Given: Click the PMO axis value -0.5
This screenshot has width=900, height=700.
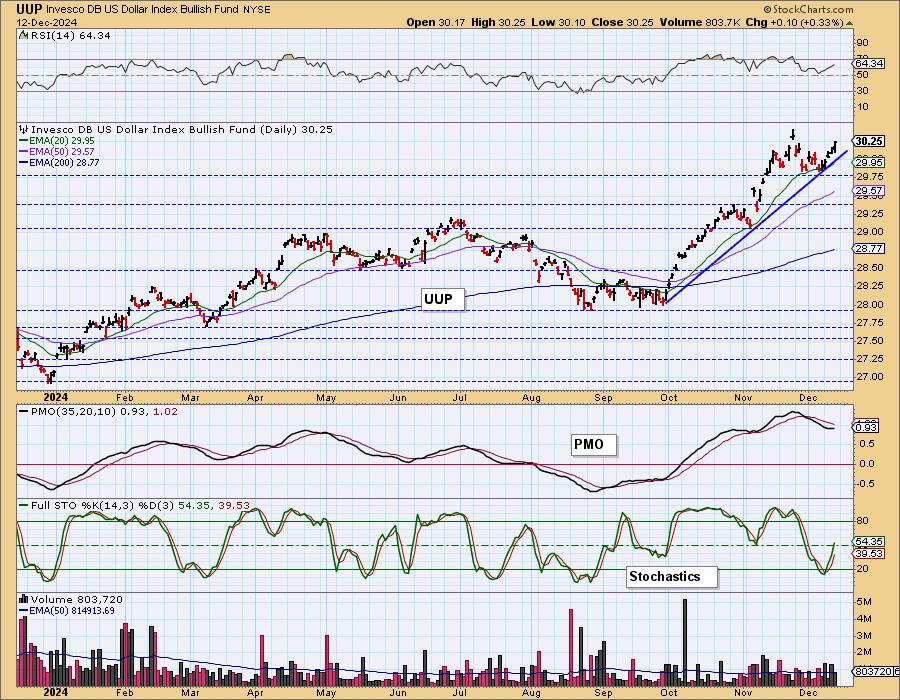Looking at the screenshot, I should click(866, 484).
